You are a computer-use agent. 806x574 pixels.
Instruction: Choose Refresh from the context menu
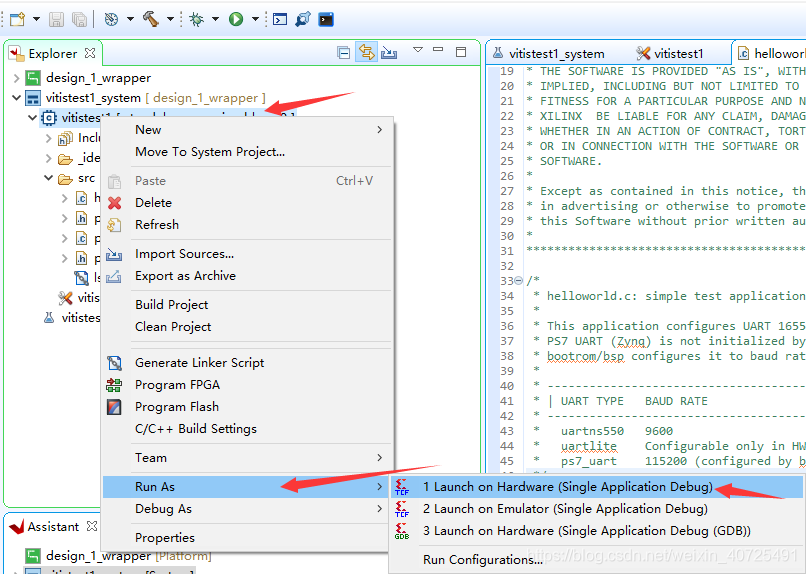point(248,225)
